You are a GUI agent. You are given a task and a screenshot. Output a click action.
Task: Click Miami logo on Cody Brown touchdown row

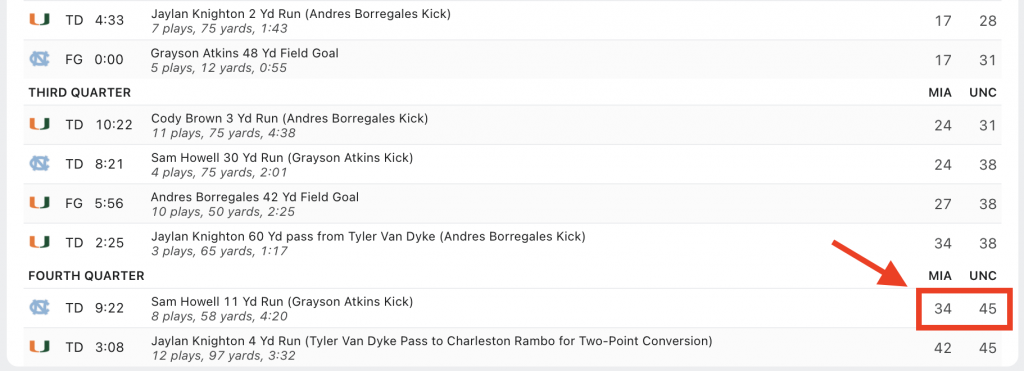coord(39,125)
